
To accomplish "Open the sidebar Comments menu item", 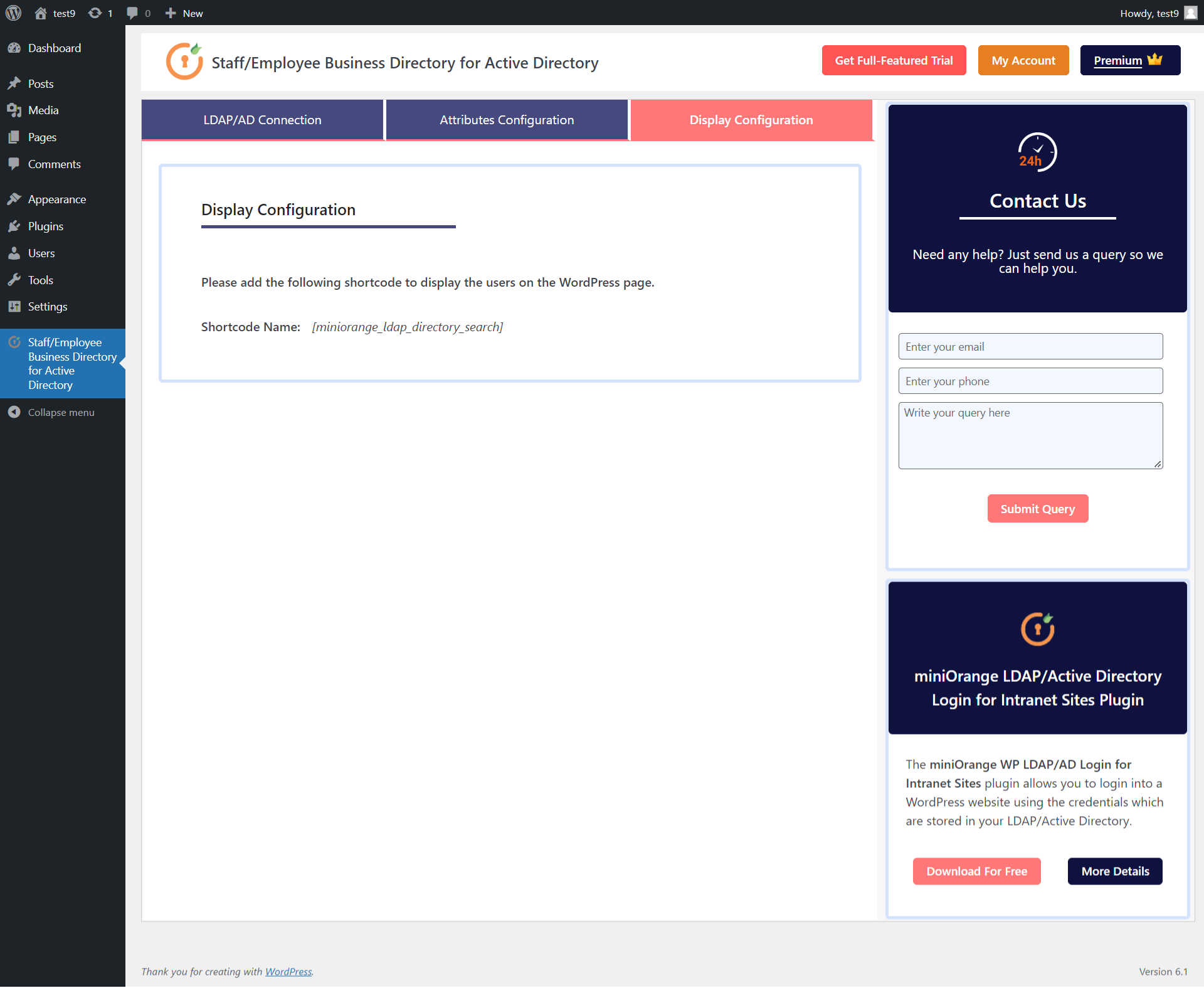I will tap(63, 164).
